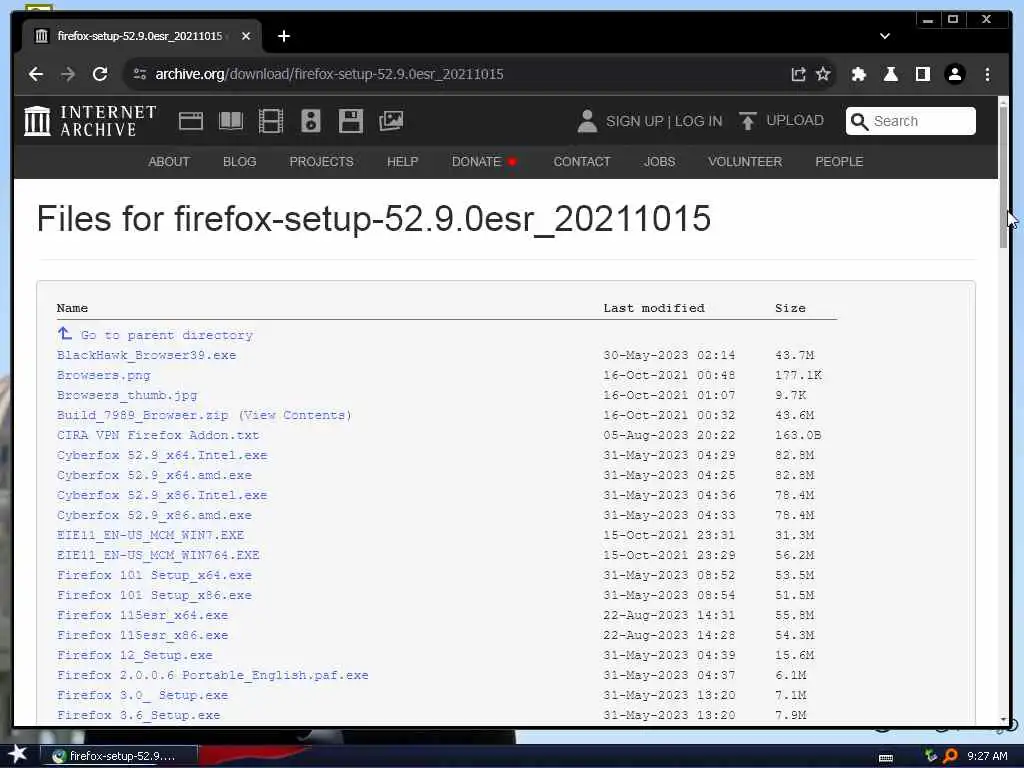
Task: Open CIRA VPN Firefox Addon.txt
Action: pos(158,435)
